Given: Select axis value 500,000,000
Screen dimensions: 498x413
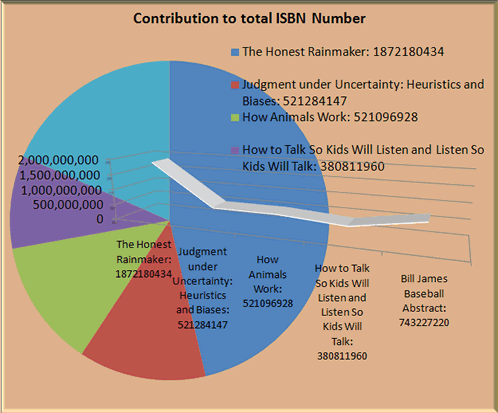Looking at the screenshot, I should [68, 205].
